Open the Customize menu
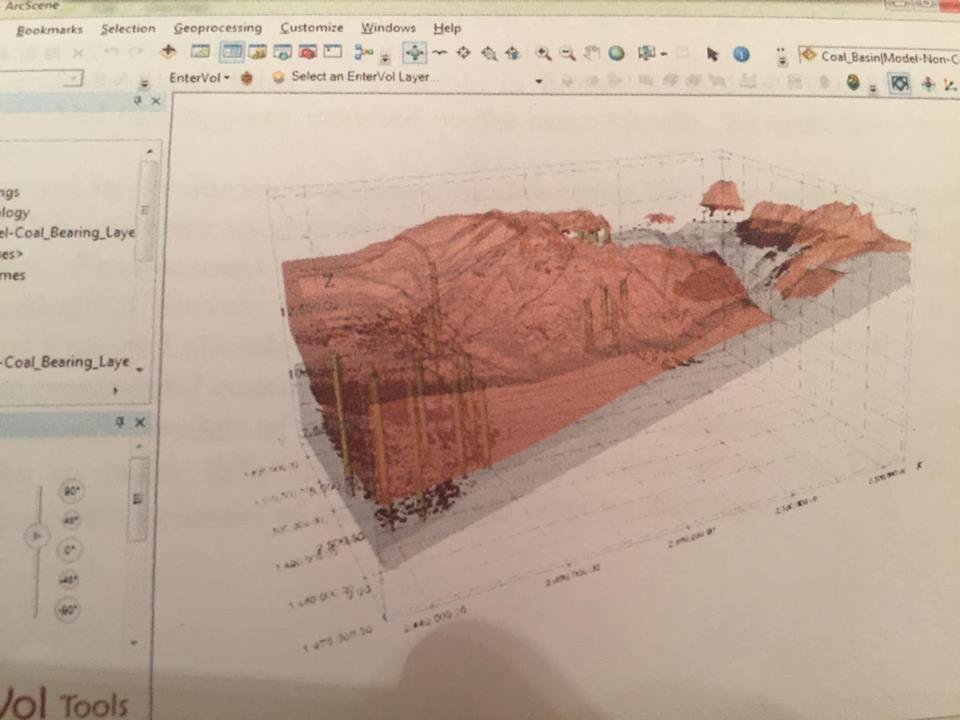This screenshot has height=720, width=960. click(311, 28)
